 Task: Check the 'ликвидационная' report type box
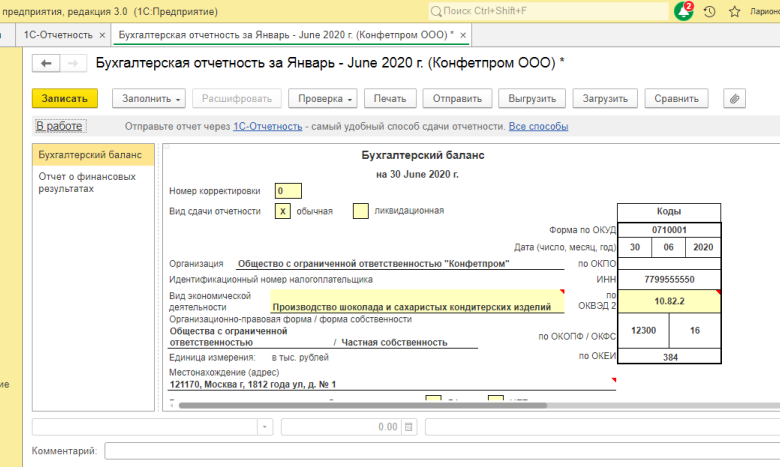pyautogui.click(x=360, y=211)
